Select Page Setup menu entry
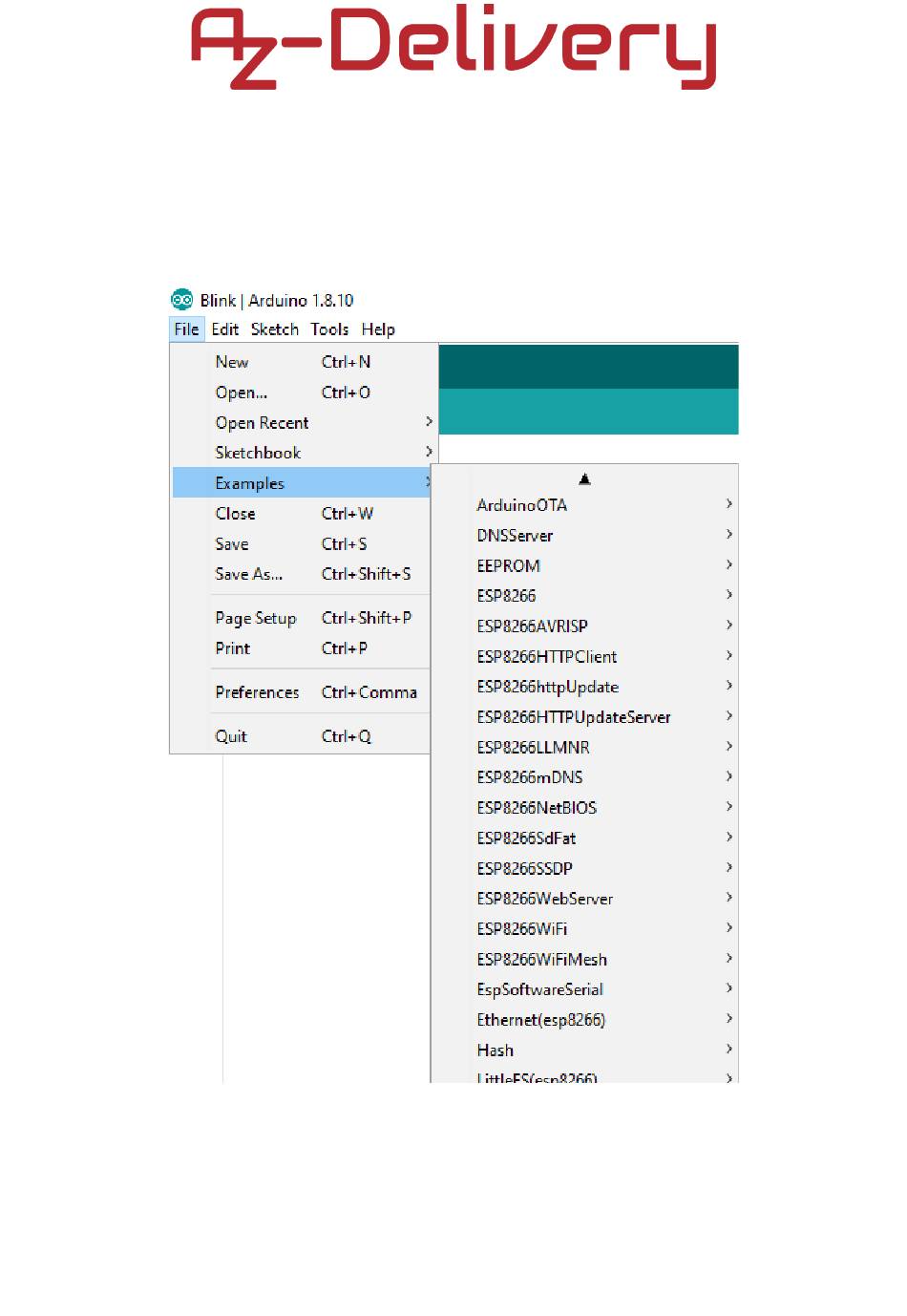This screenshot has width=907, height=1316. pos(302,618)
